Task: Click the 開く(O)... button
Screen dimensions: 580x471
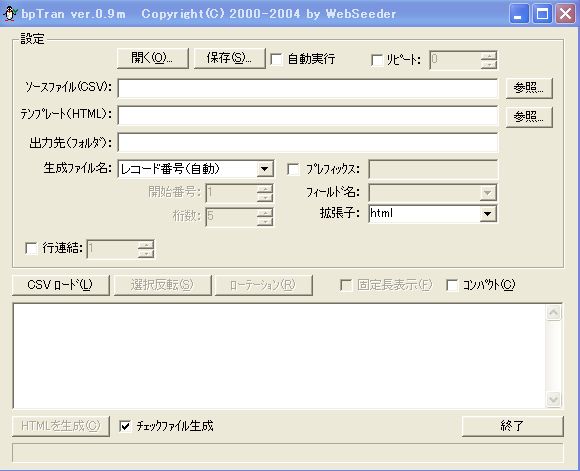Action: coord(153,58)
